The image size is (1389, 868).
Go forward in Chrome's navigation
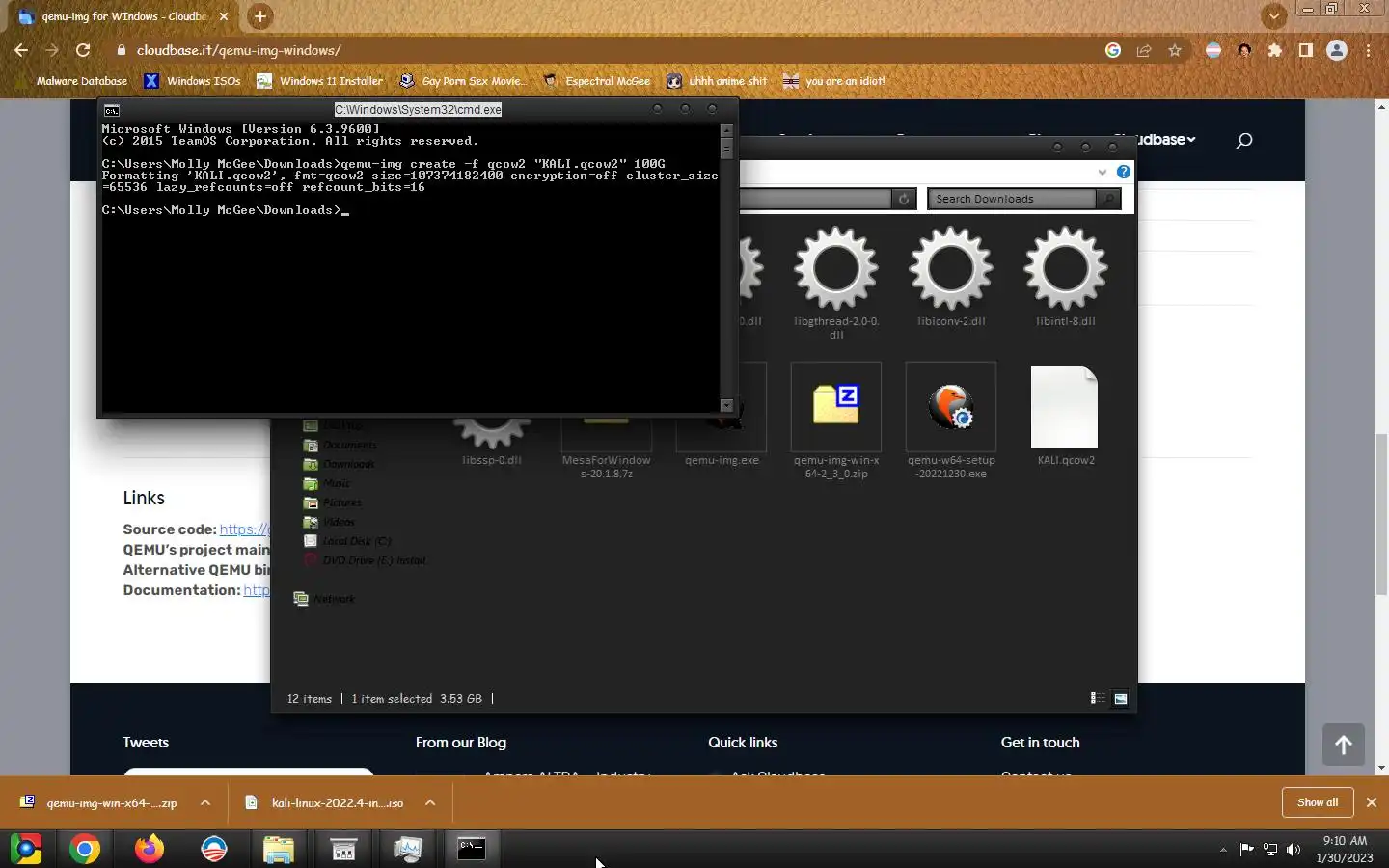tap(52, 50)
